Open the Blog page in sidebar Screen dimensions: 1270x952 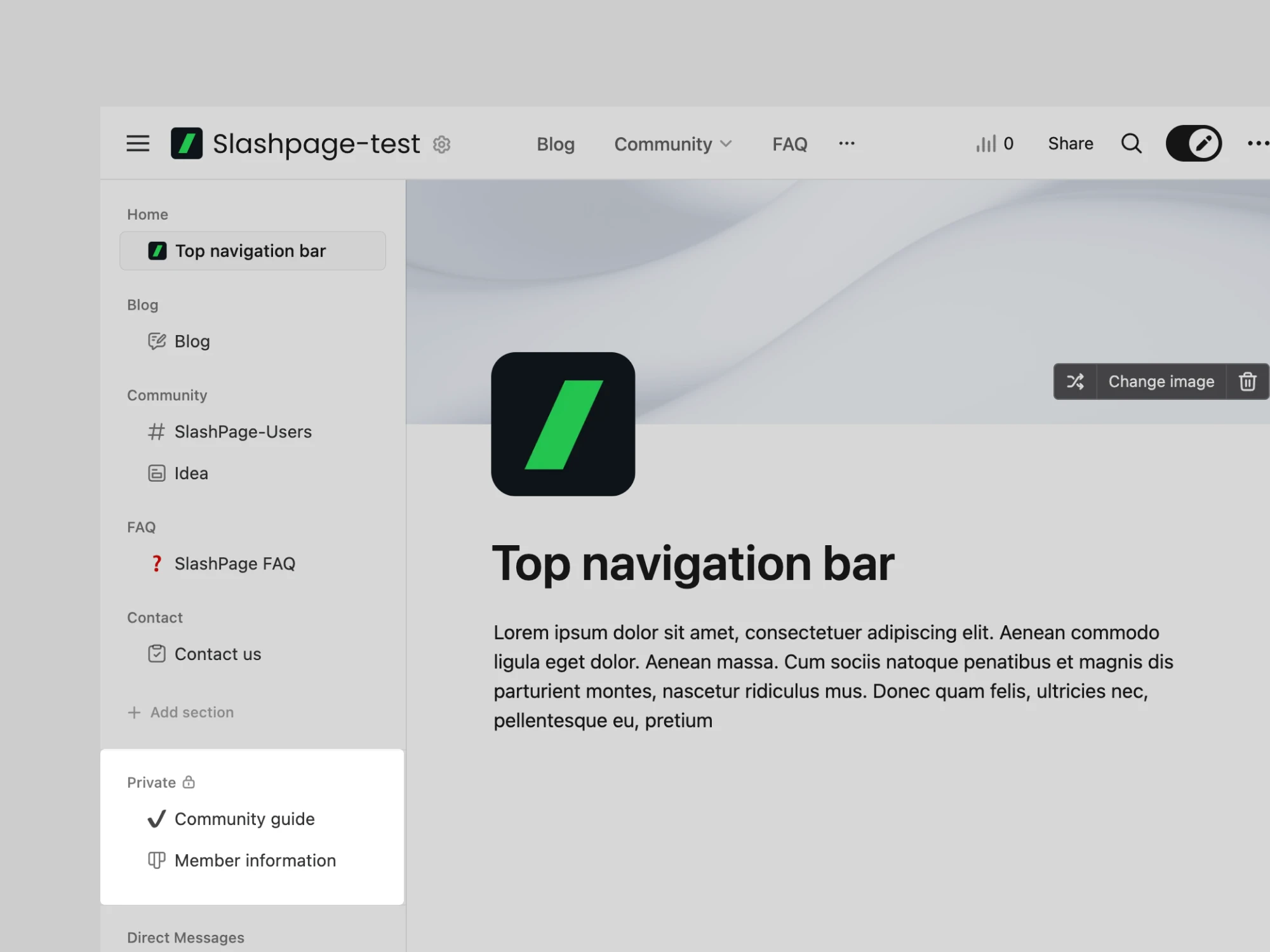coord(192,341)
